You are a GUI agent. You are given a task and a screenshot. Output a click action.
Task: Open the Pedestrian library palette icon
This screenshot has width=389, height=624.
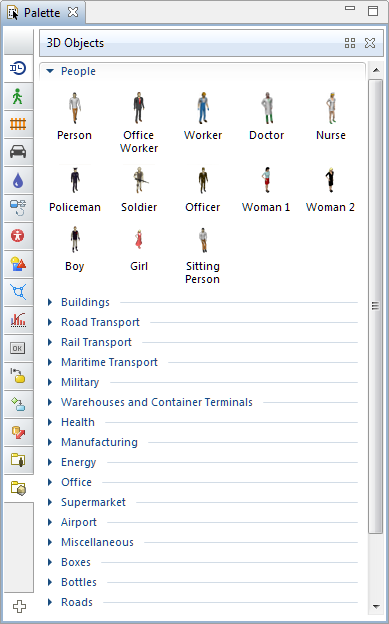pyautogui.click(x=18, y=97)
